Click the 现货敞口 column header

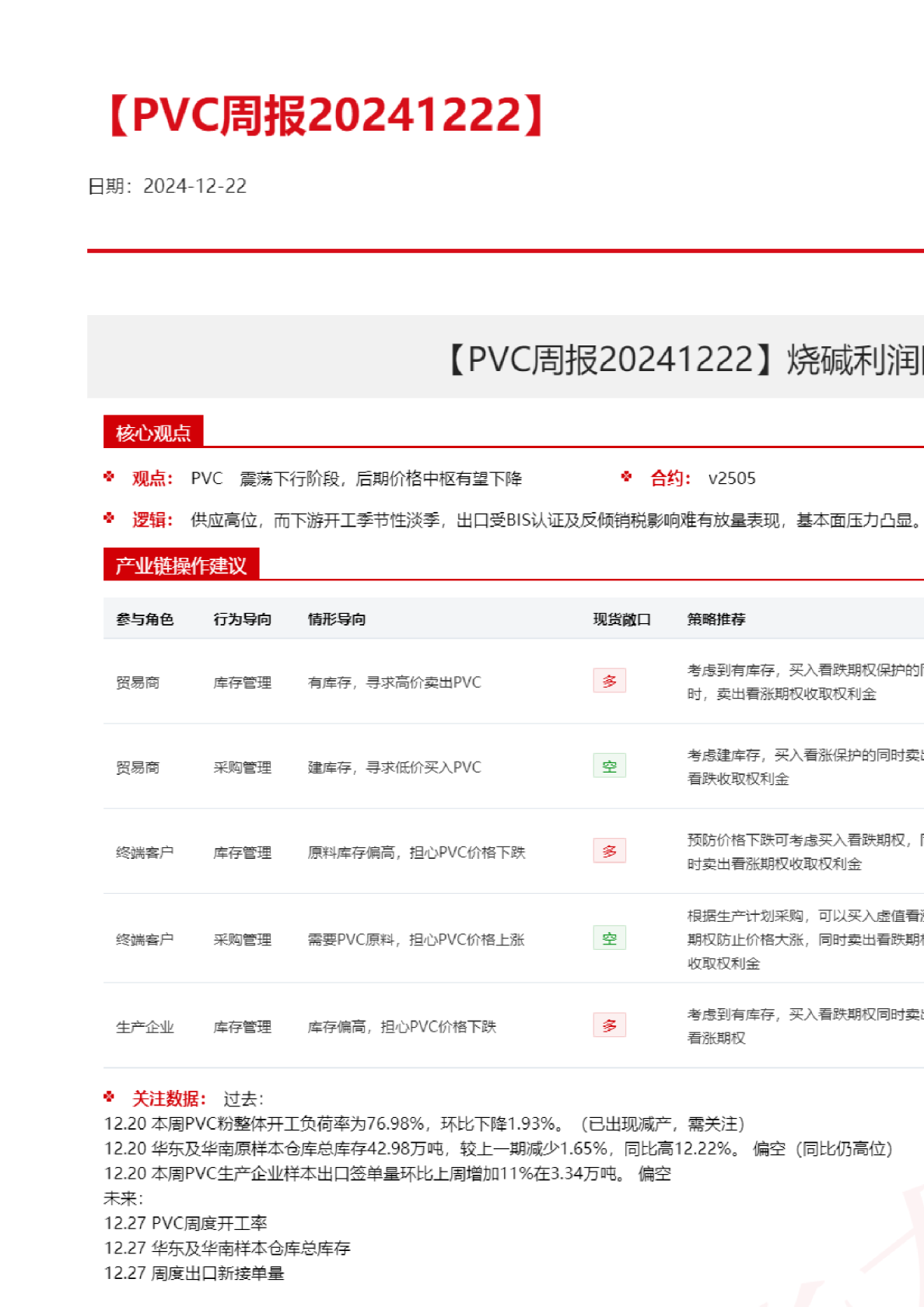point(621,619)
